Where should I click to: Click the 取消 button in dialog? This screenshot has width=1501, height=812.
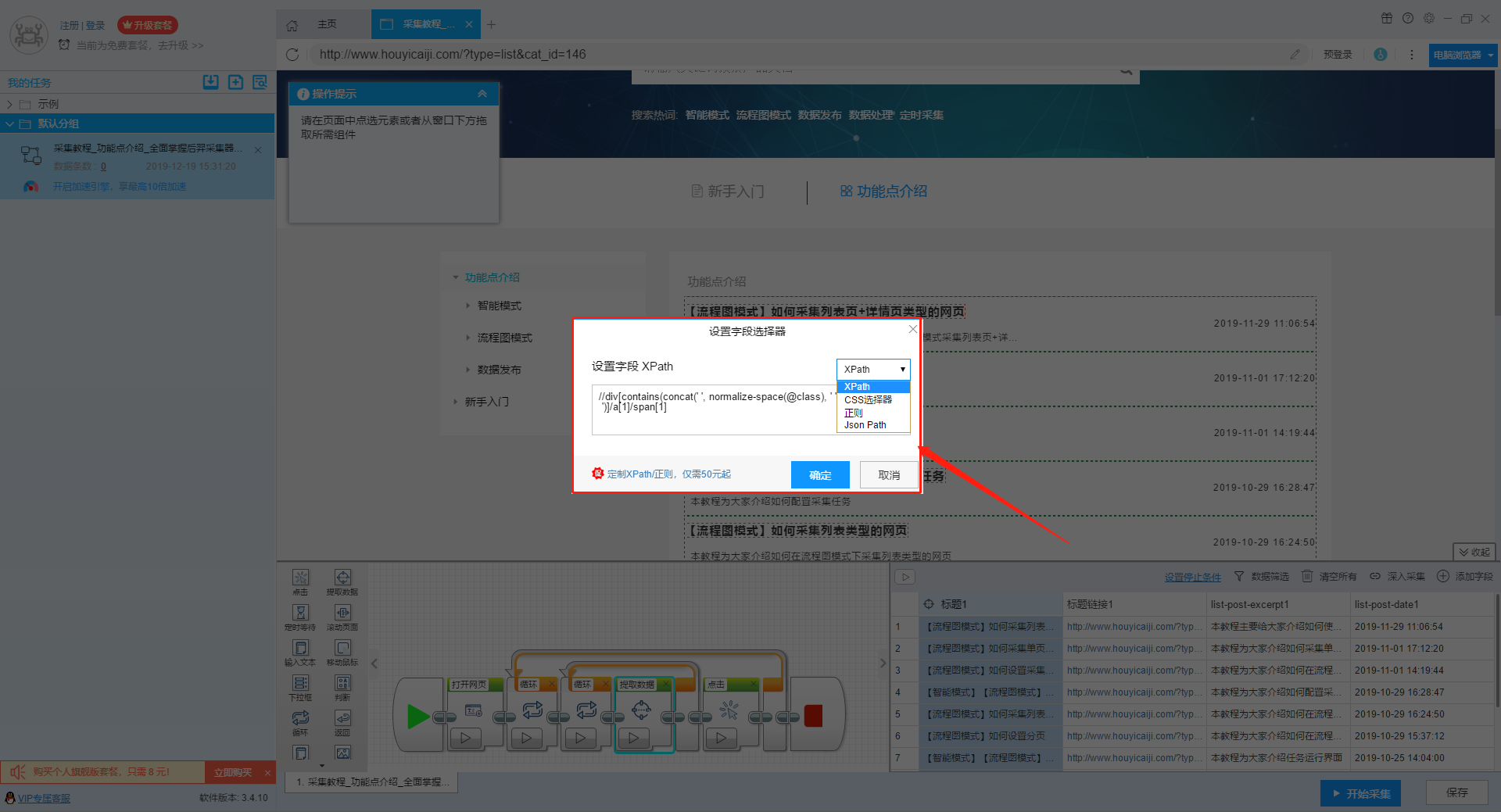(x=889, y=474)
